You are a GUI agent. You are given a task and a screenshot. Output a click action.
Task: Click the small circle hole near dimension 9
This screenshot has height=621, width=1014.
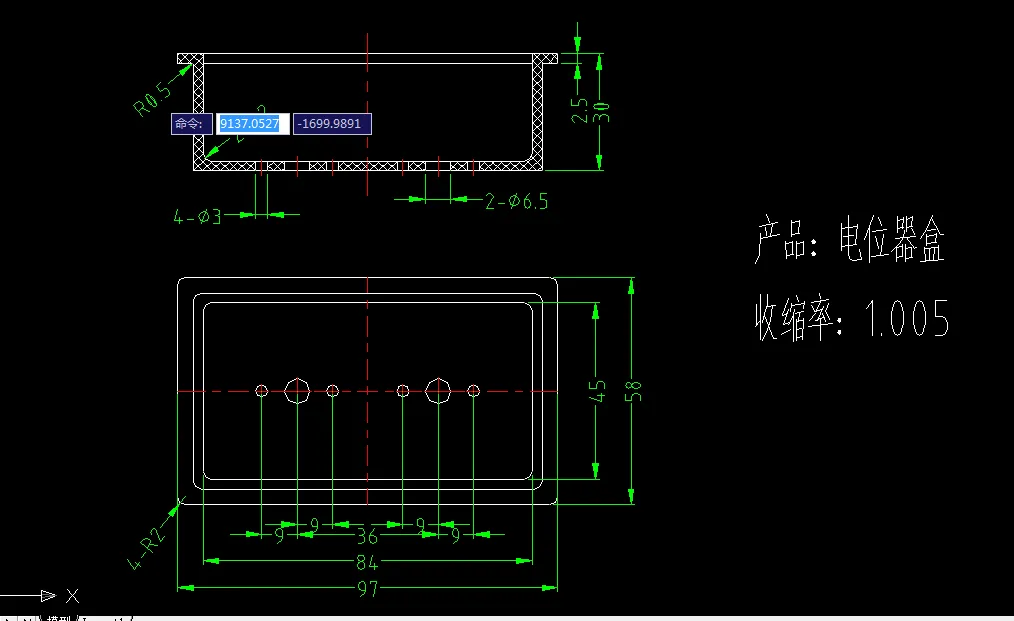pyautogui.click(x=262, y=390)
